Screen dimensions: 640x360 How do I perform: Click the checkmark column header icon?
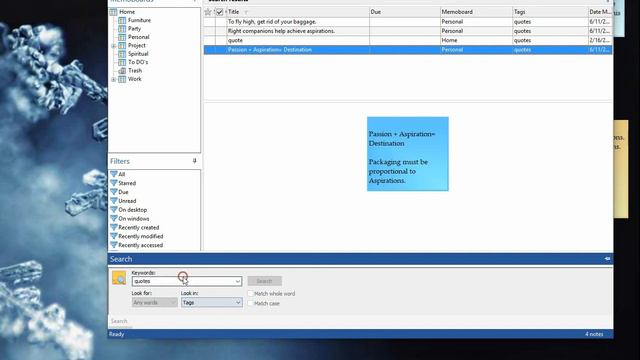click(220, 12)
